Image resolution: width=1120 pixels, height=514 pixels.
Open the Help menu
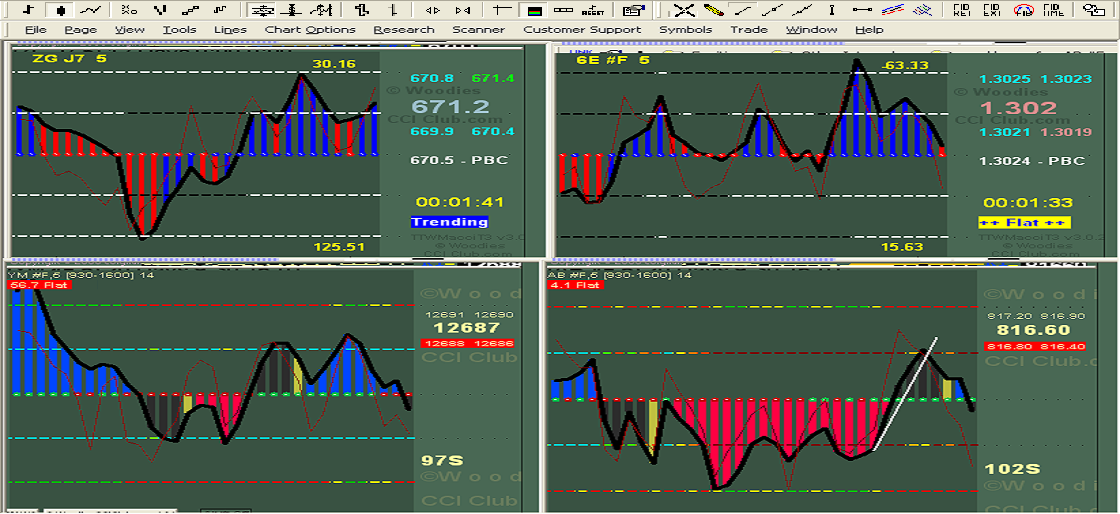point(869,30)
